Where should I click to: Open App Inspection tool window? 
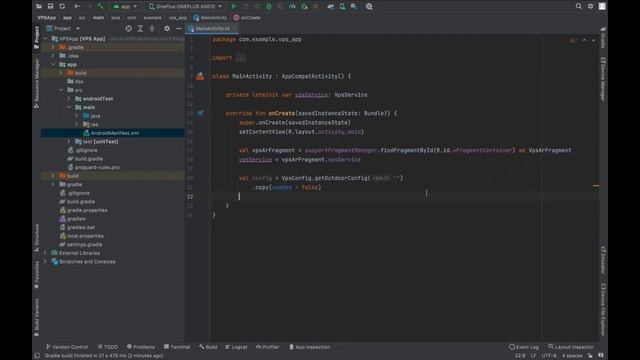pyautogui.click(x=309, y=347)
